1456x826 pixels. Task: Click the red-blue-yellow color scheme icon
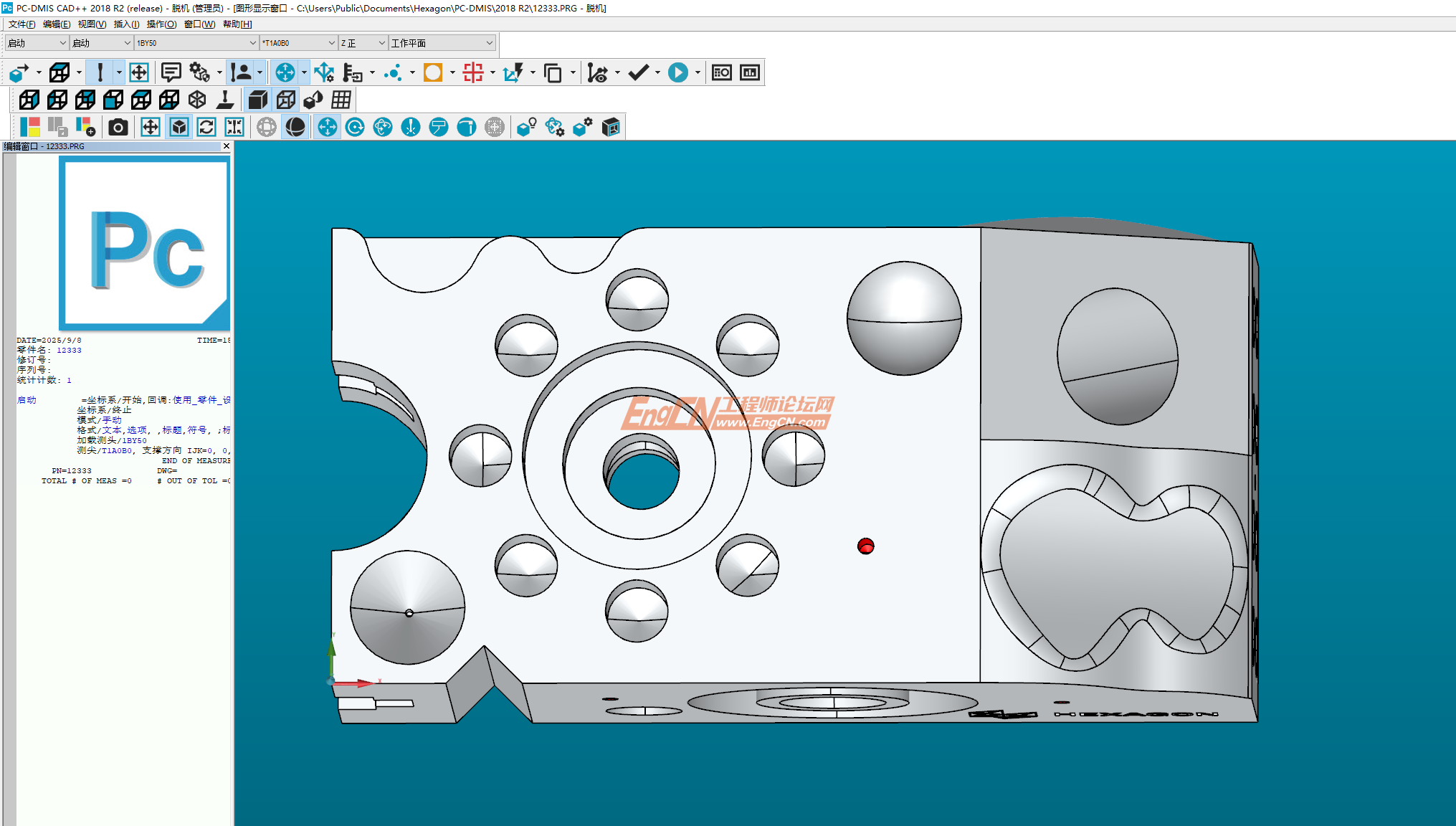pyautogui.click(x=30, y=128)
